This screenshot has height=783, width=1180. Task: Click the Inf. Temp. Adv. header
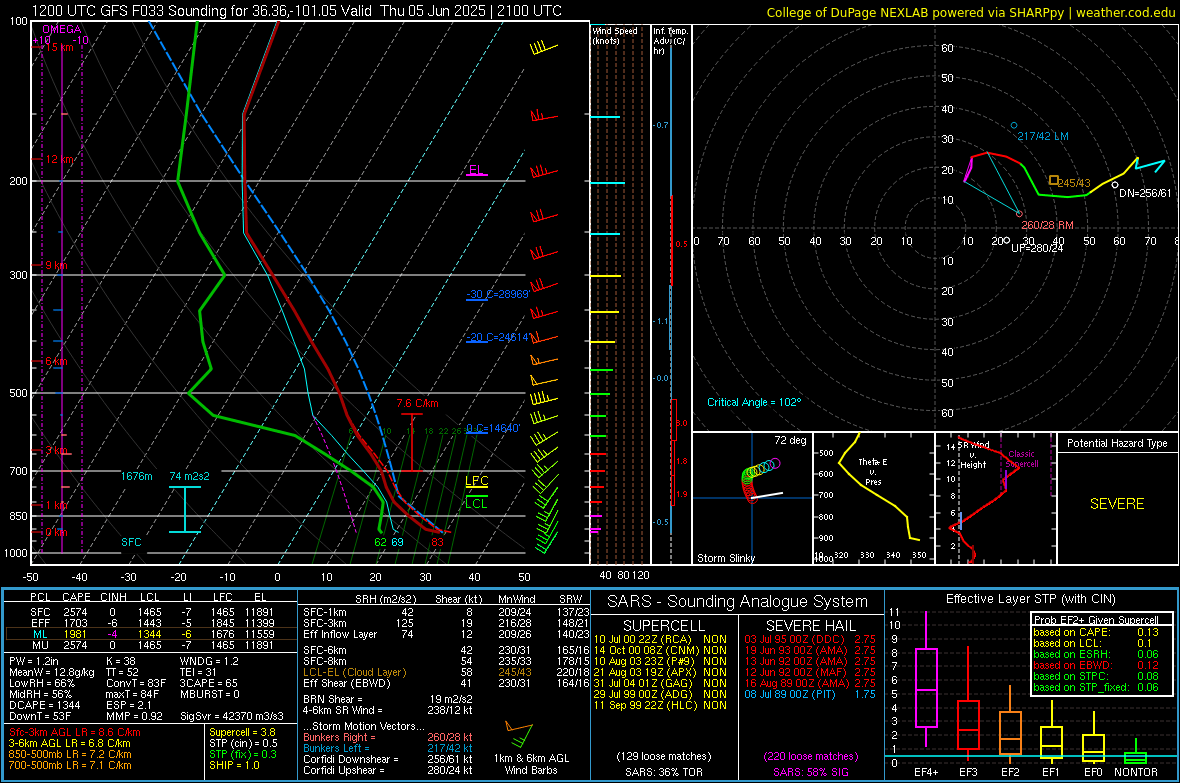[x=670, y=41]
